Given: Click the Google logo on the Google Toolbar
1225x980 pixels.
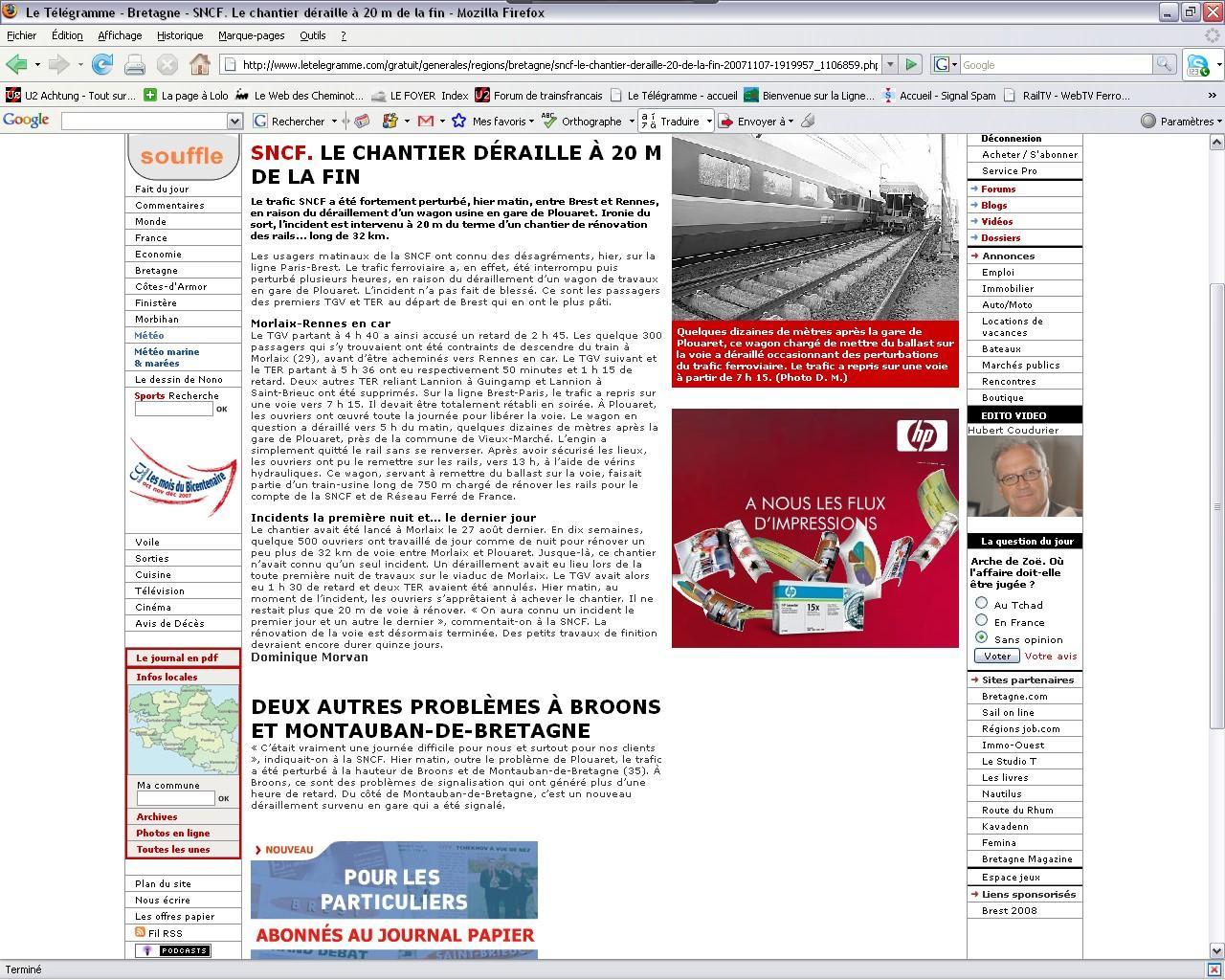Looking at the screenshot, I should coord(26,121).
